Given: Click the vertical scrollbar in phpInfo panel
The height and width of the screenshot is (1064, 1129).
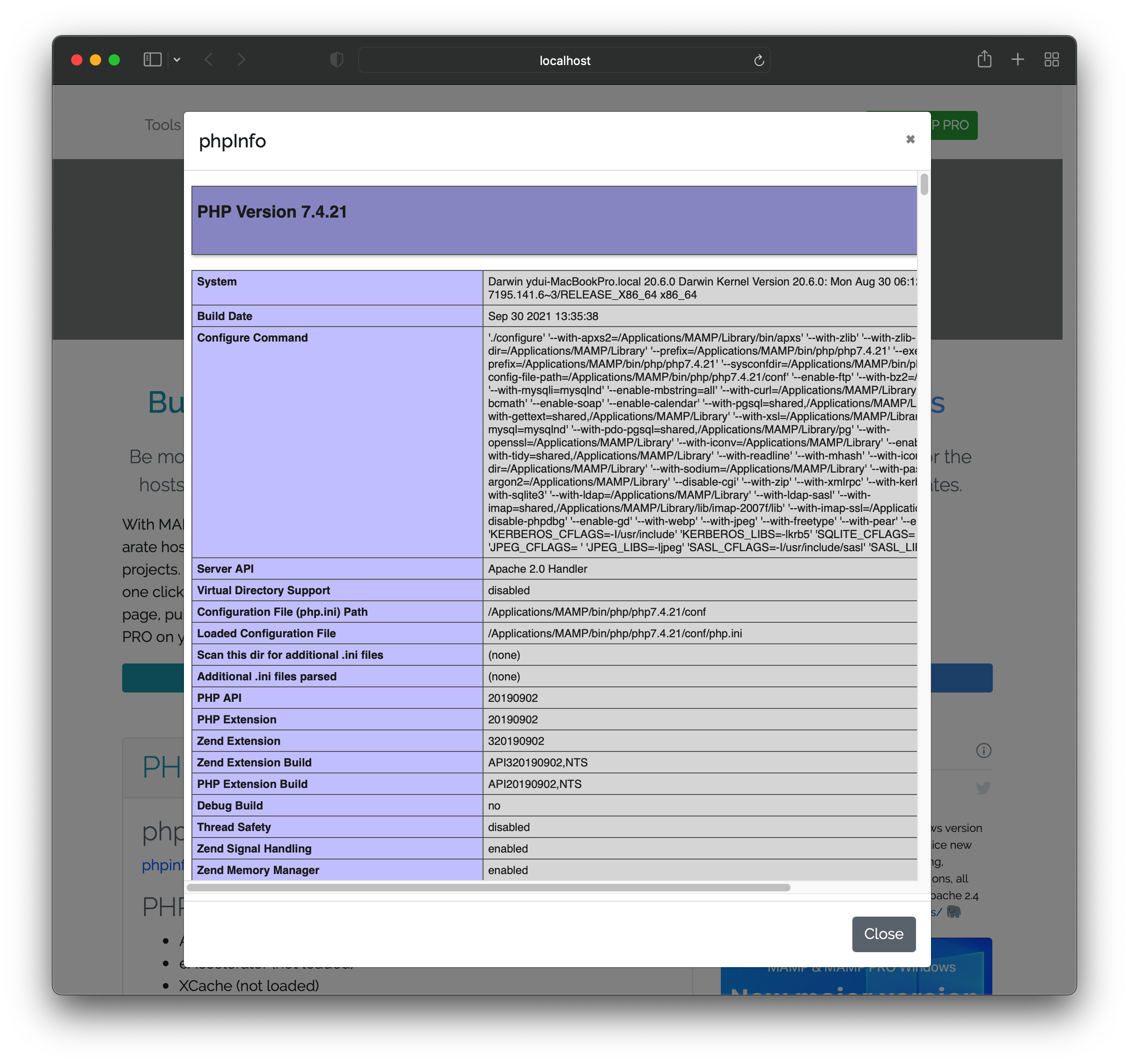Looking at the screenshot, I should click(924, 185).
